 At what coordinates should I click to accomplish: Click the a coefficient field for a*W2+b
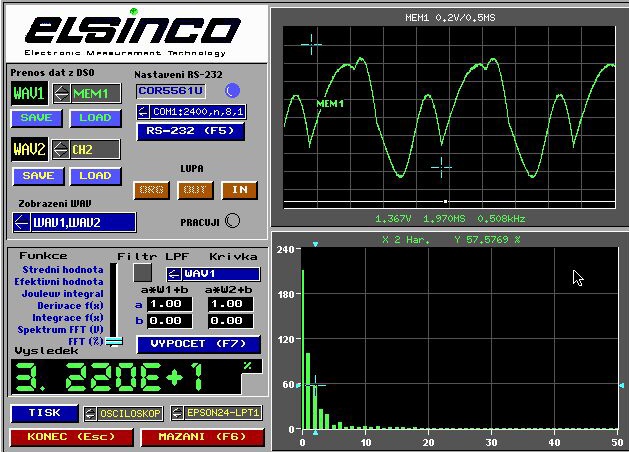tap(231, 304)
